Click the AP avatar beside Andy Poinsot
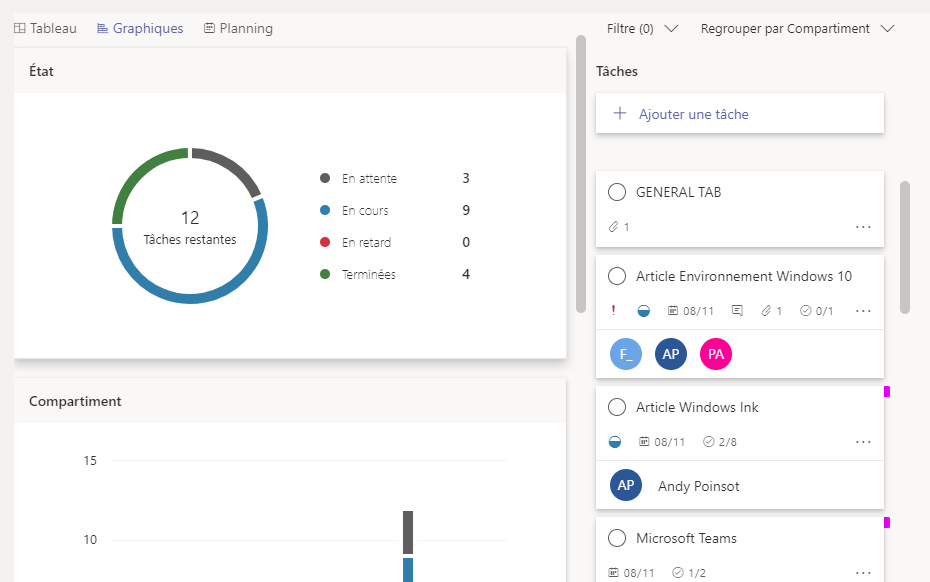 [x=626, y=485]
